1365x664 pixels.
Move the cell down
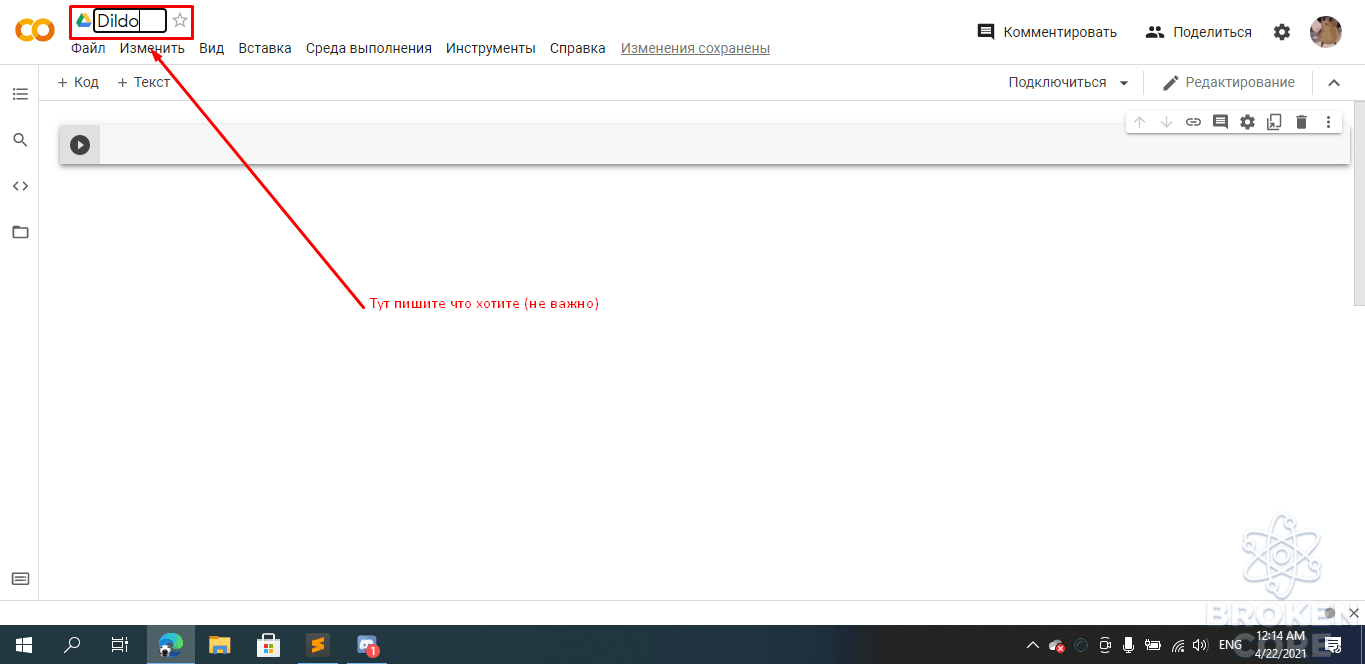1166,122
